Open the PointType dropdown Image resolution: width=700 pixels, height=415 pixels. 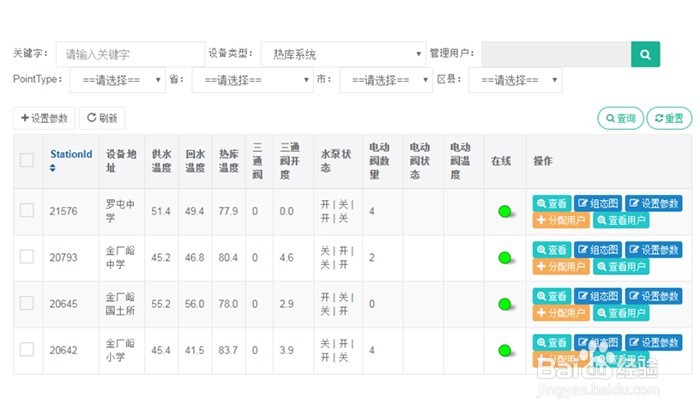(118, 80)
